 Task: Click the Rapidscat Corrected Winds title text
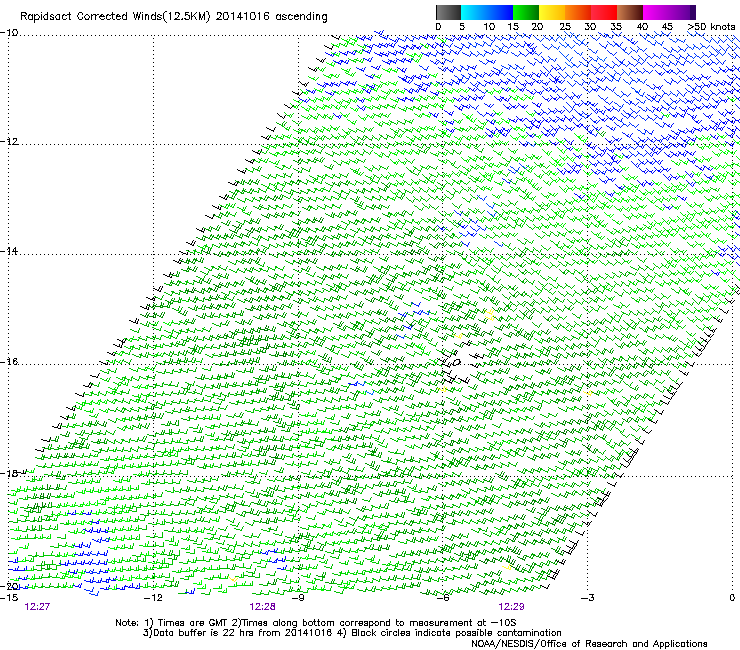pos(174,17)
